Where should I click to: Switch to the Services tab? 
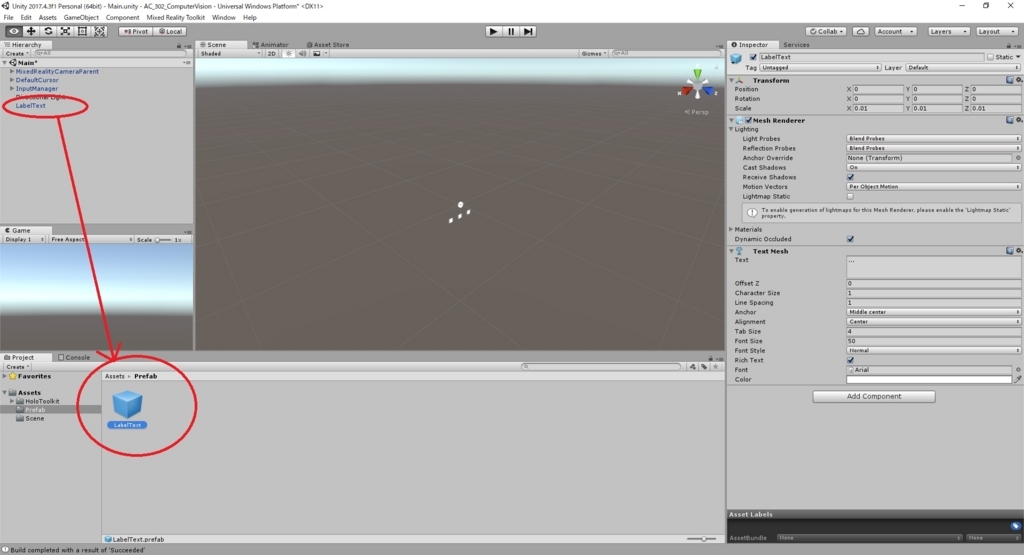tap(795, 45)
